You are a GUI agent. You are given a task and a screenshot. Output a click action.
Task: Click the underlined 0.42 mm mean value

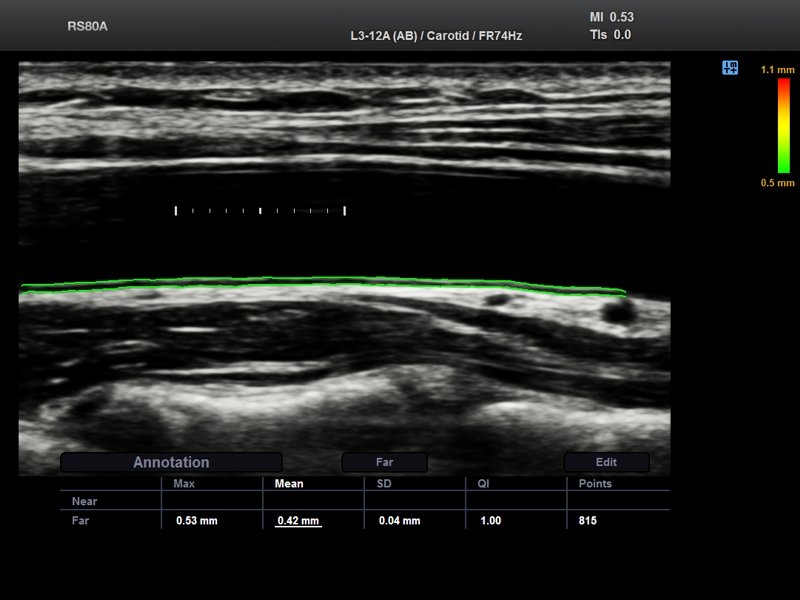298,521
